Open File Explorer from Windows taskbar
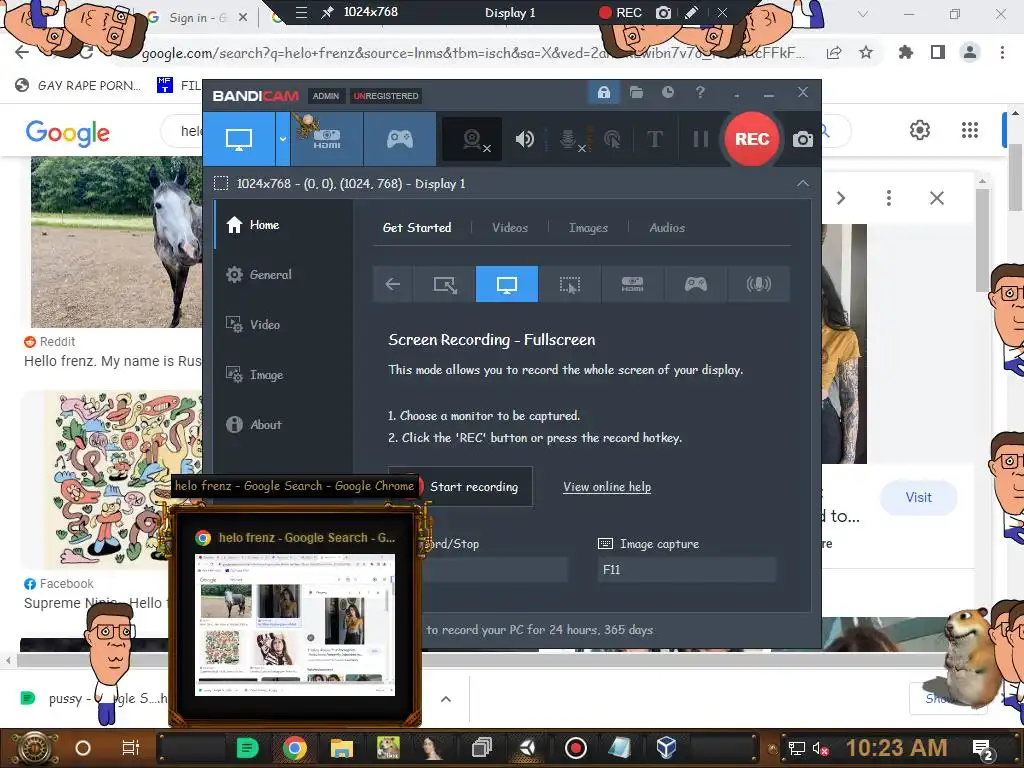The image size is (1024, 768). pos(341,748)
